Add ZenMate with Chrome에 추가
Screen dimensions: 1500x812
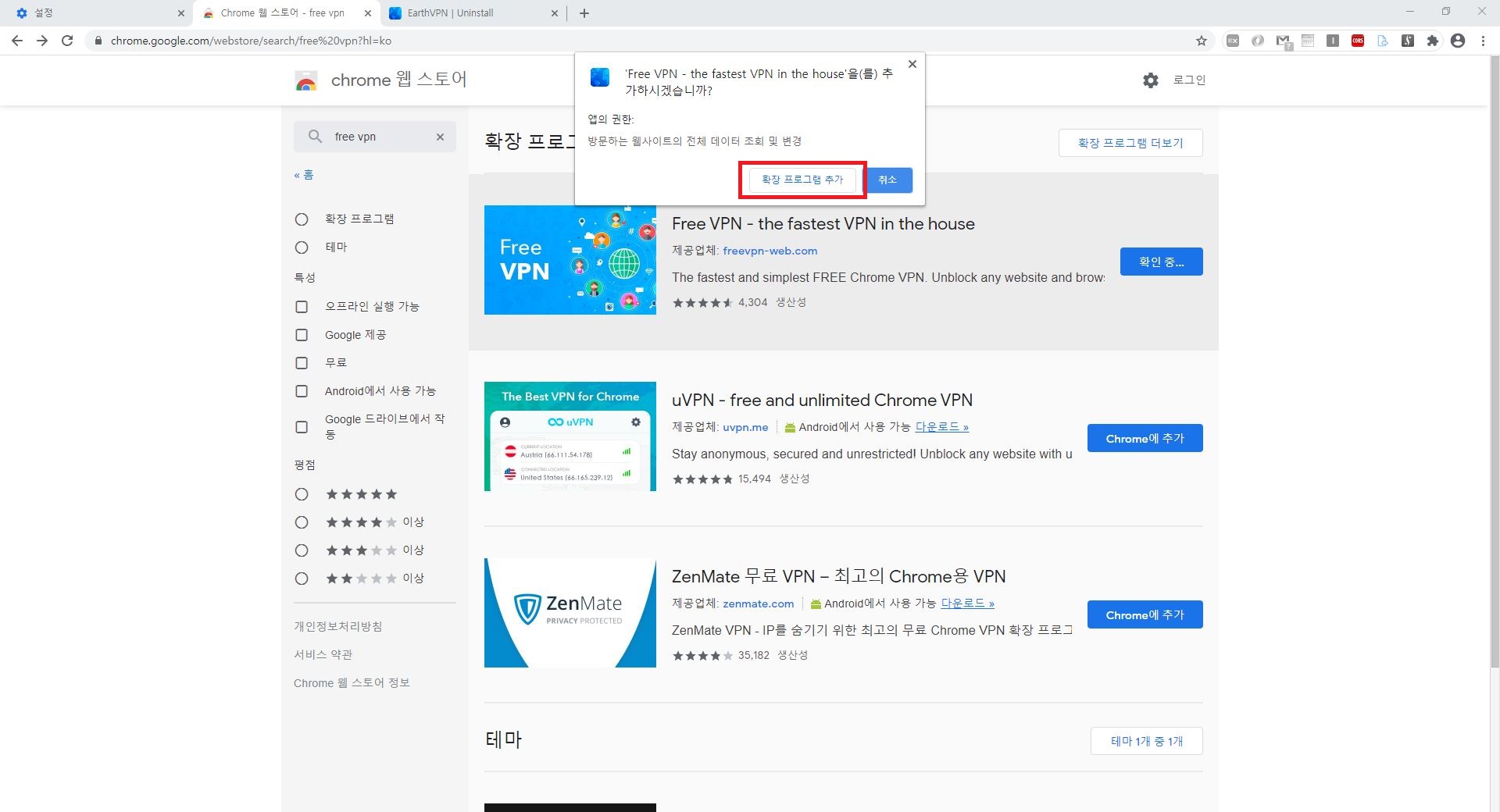point(1145,614)
